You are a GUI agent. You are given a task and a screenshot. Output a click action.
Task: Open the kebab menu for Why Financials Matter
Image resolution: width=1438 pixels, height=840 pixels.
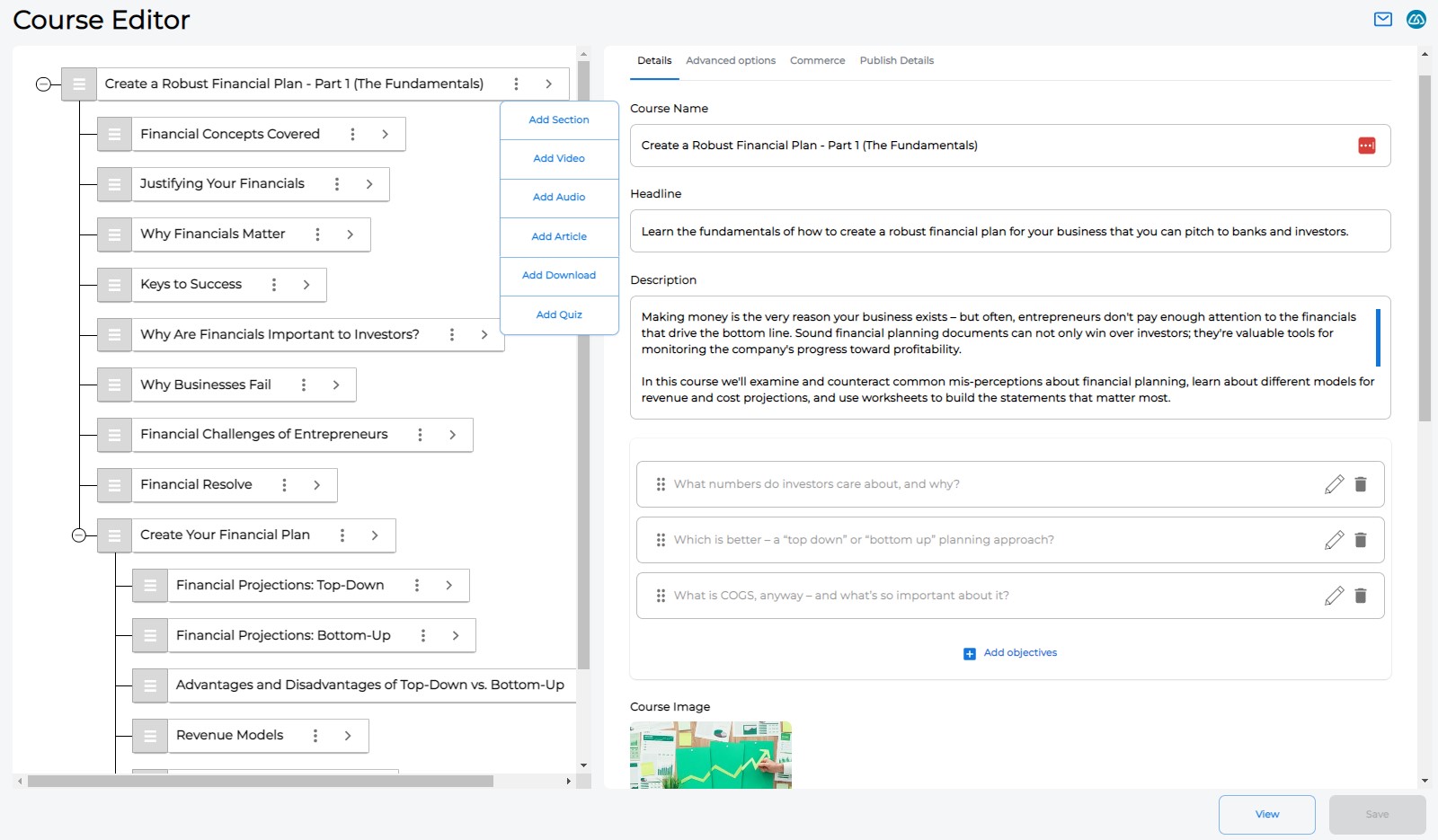point(316,234)
